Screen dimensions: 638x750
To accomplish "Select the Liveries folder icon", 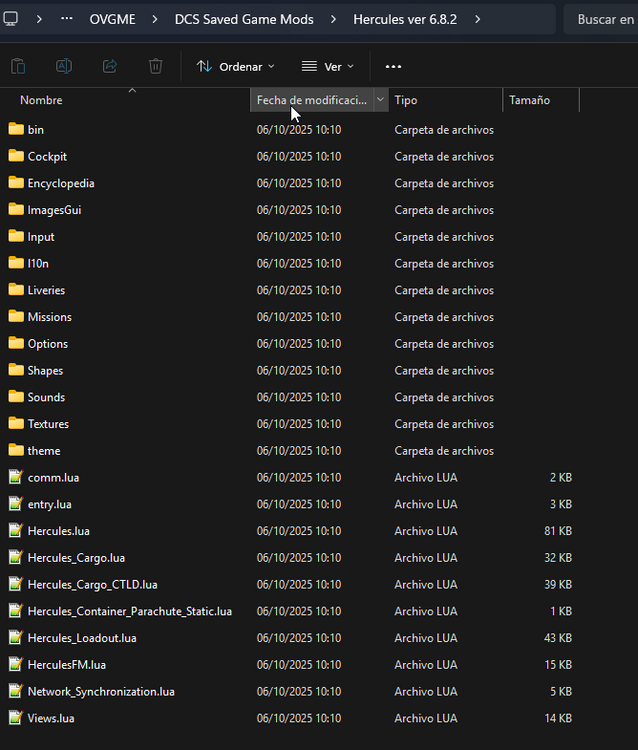I will (x=16, y=290).
